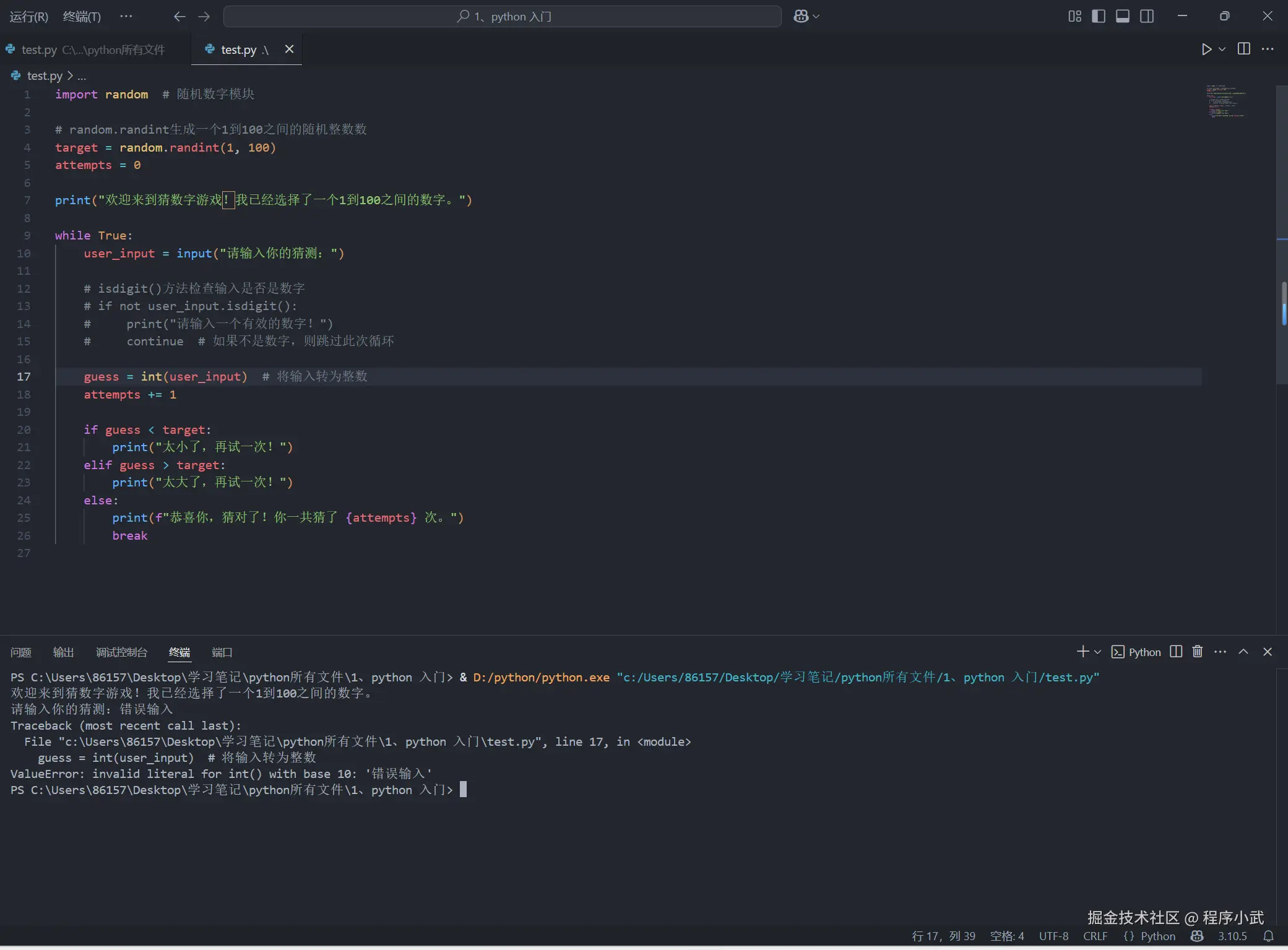Open notifications bell in status bar
The image size is (1288, 950).
(1268, 936)
